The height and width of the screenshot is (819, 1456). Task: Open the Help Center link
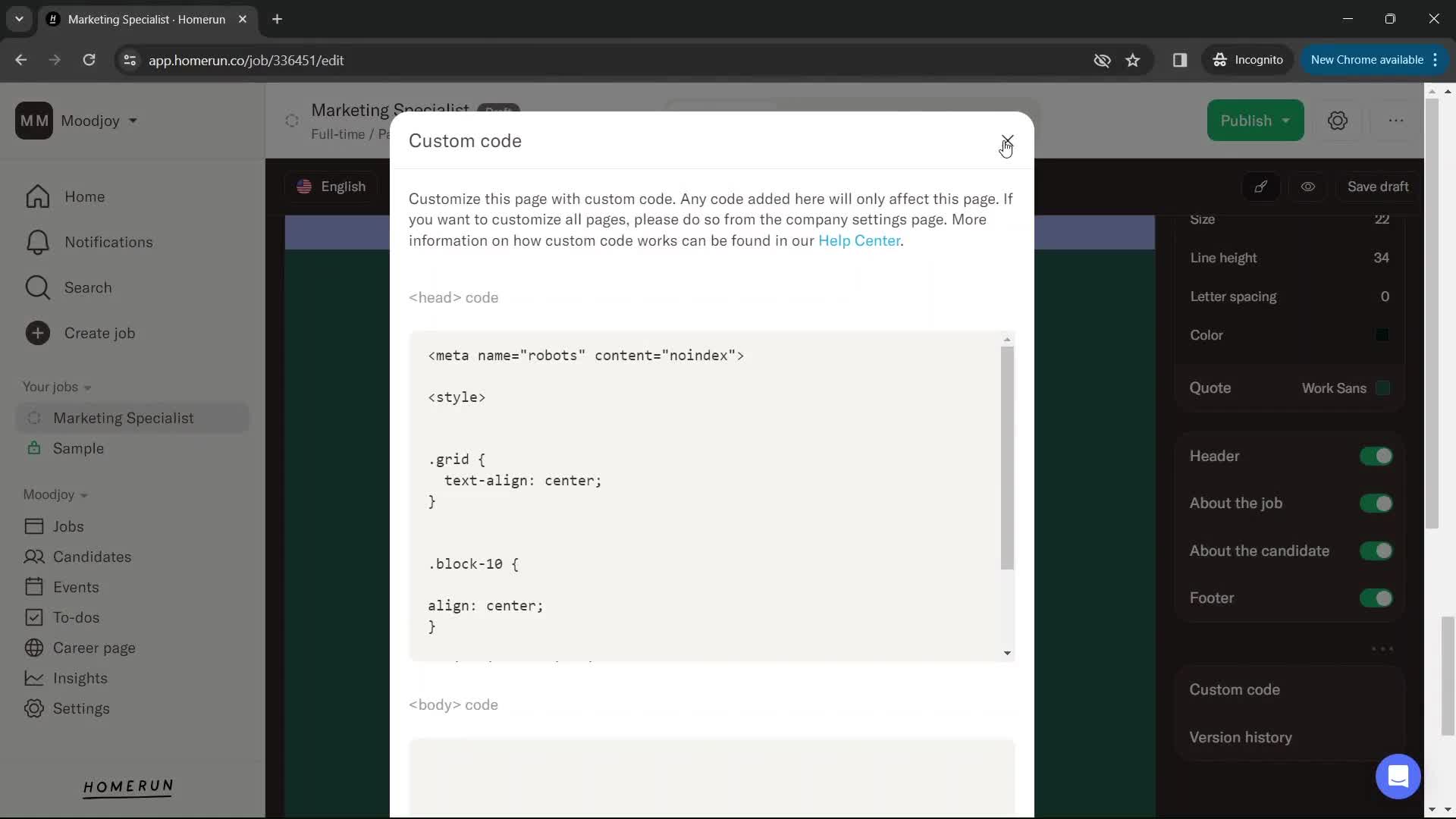[858, 240]
